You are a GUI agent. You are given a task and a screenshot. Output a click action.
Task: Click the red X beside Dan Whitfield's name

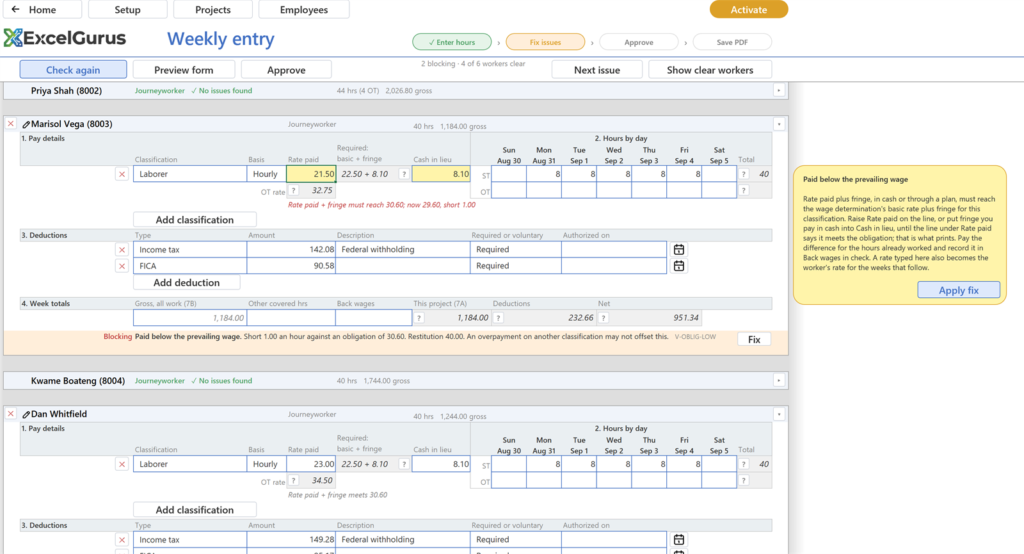click(x=10, y=414)
